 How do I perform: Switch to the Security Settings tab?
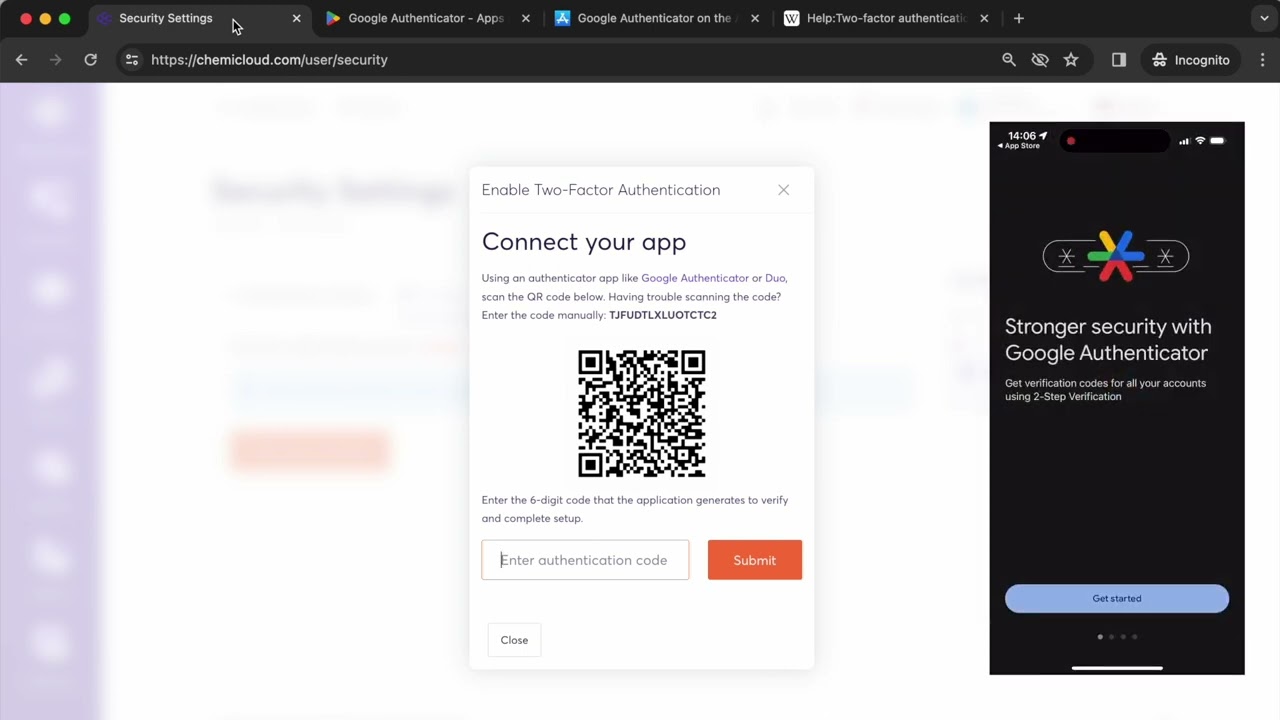[200, 18]
